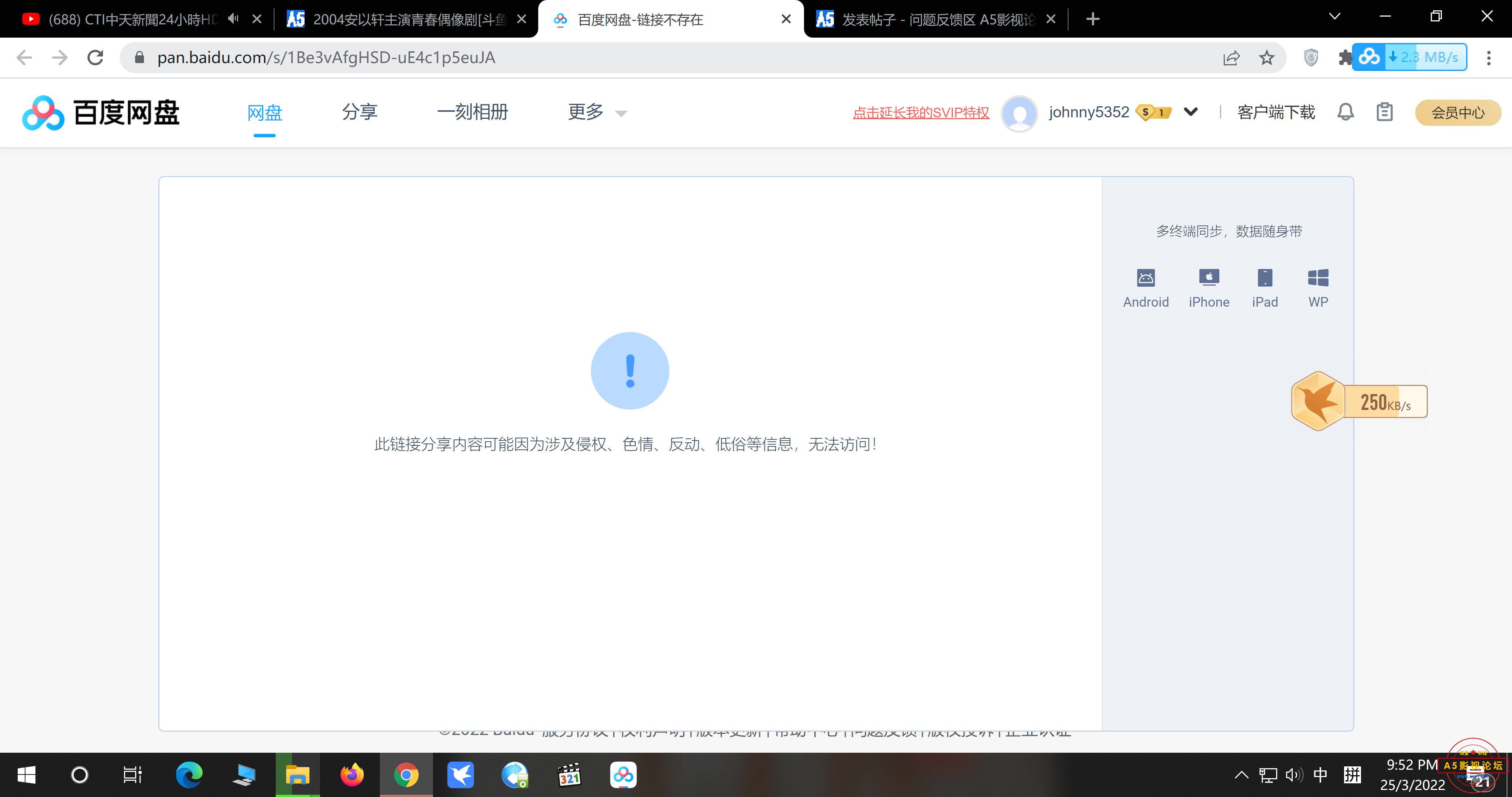1512x797 pixels.
Task: Click the 250KB/s speed-up badge
Action: pos(1360,401)
